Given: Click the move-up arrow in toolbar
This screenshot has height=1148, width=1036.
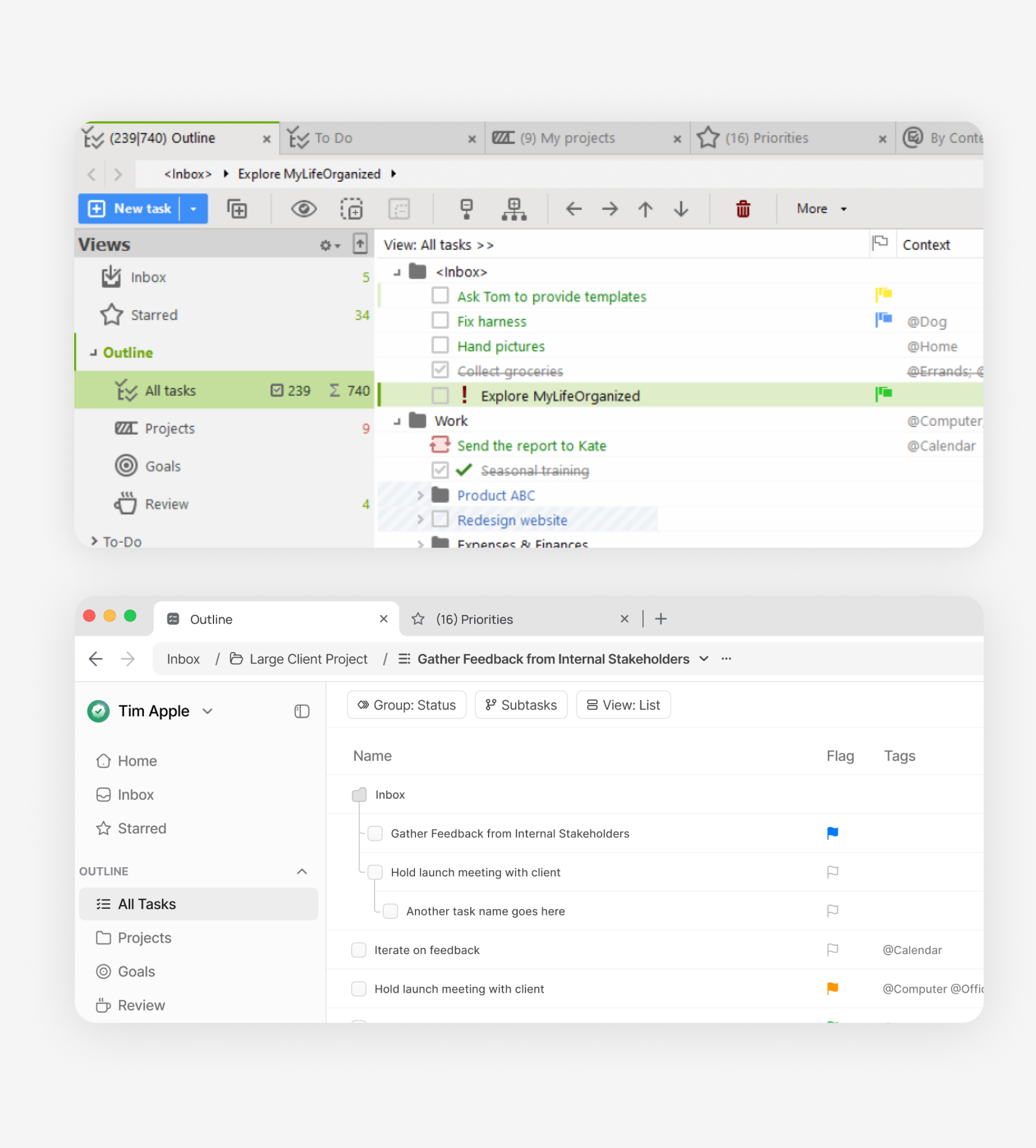Looking at the screenshot, I should 645,208.
